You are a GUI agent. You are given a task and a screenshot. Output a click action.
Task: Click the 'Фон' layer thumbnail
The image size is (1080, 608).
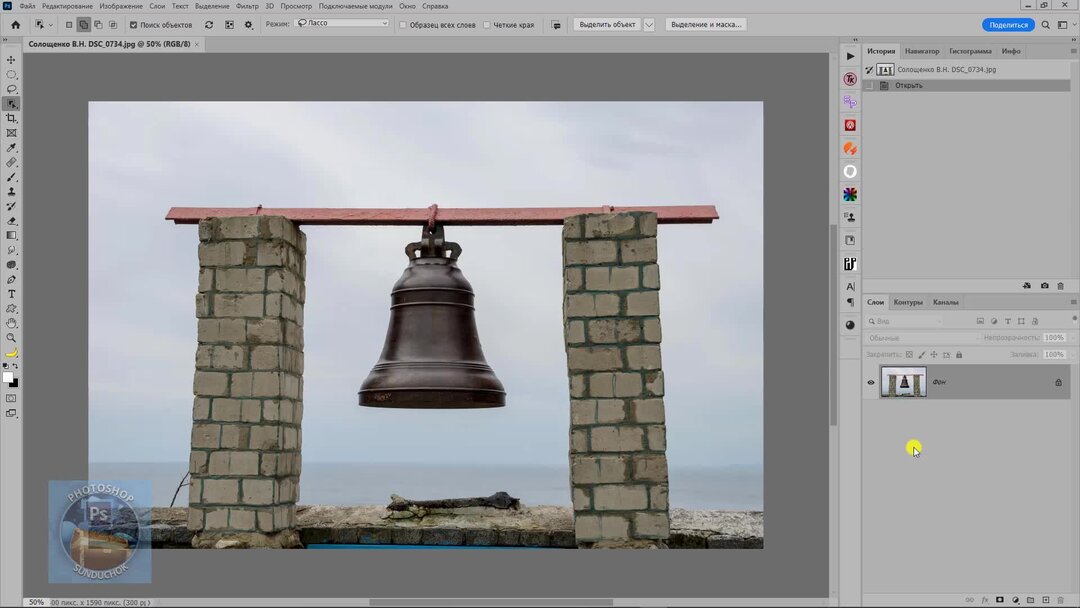tap(904, 382)
